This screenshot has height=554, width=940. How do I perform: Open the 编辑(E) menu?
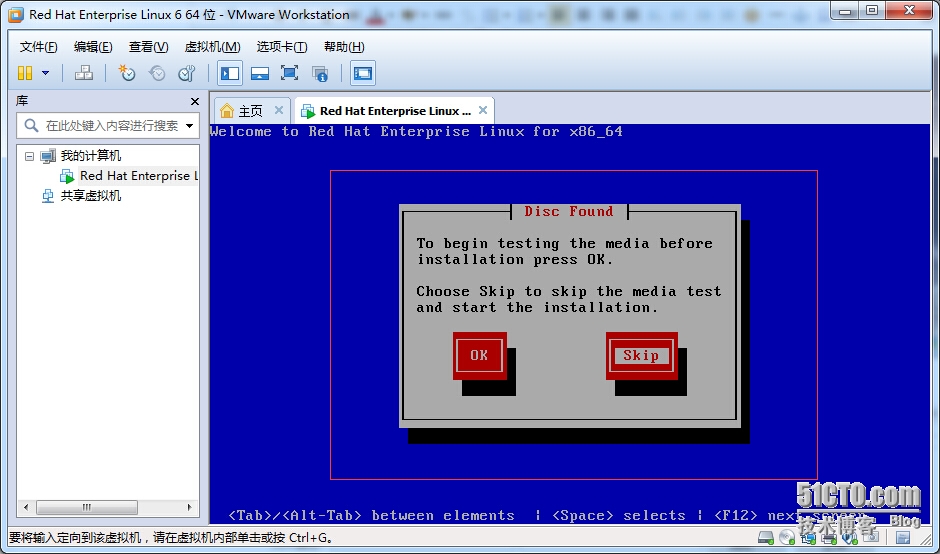[93, 47]
